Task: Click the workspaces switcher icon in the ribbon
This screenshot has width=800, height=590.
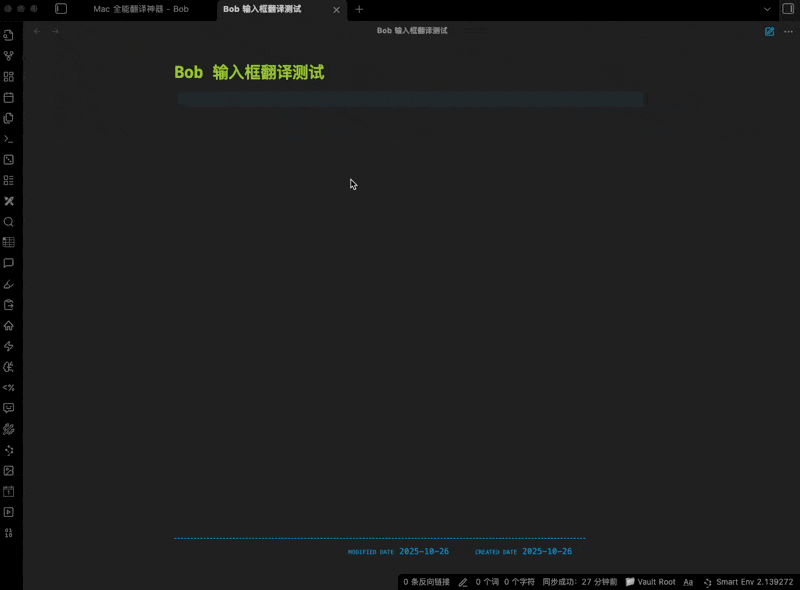Action: click(x=9, y=77)
